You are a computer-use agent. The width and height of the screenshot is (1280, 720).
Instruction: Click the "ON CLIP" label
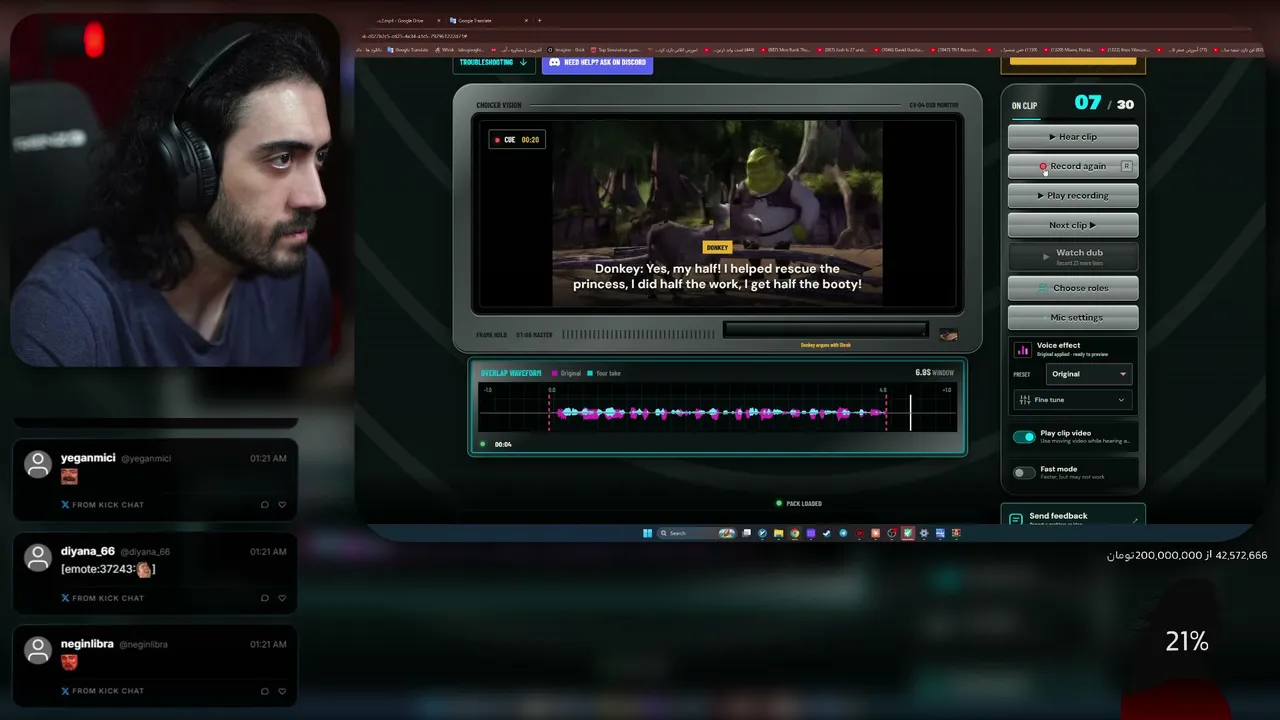pos(1024,105)
